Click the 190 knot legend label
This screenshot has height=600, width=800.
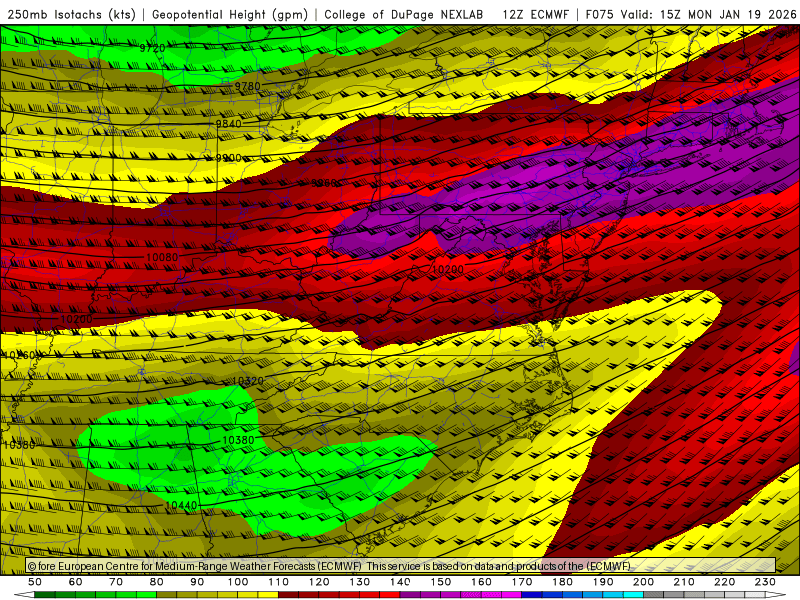pyautogui.click(x=603, y=582)
